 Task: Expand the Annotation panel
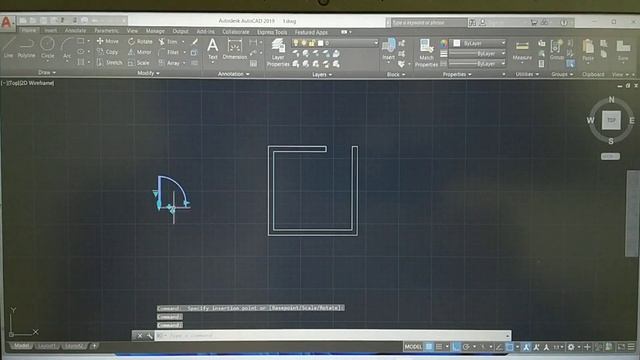(x=233, y=74)
